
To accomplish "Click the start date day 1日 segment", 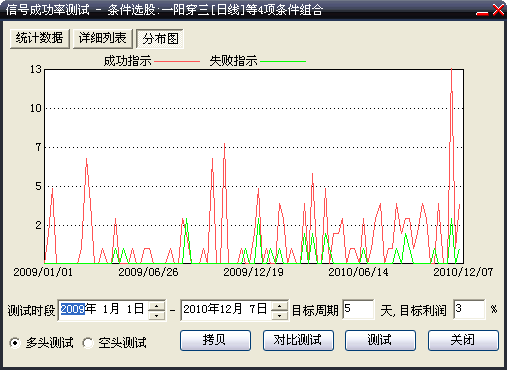I will point(135,309).
